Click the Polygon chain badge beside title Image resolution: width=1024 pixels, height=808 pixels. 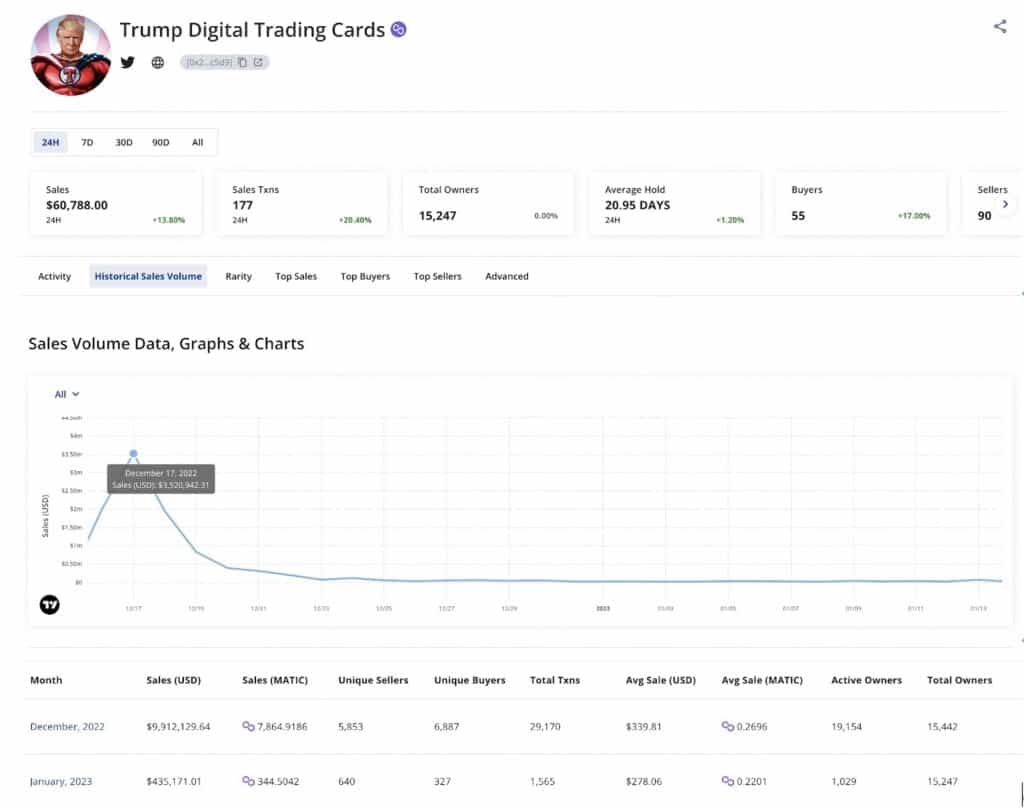pos(398,29)
